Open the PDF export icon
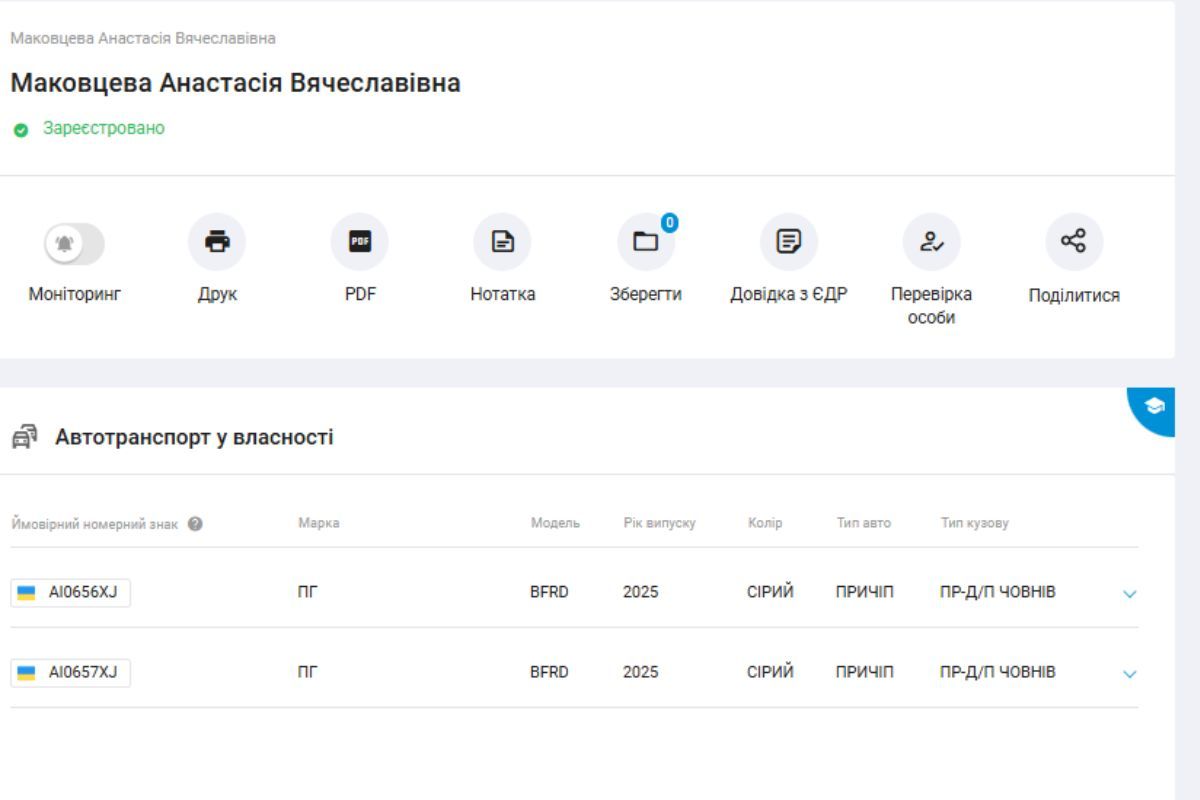The image size is (1200, 800). click(x=360, y=241)
